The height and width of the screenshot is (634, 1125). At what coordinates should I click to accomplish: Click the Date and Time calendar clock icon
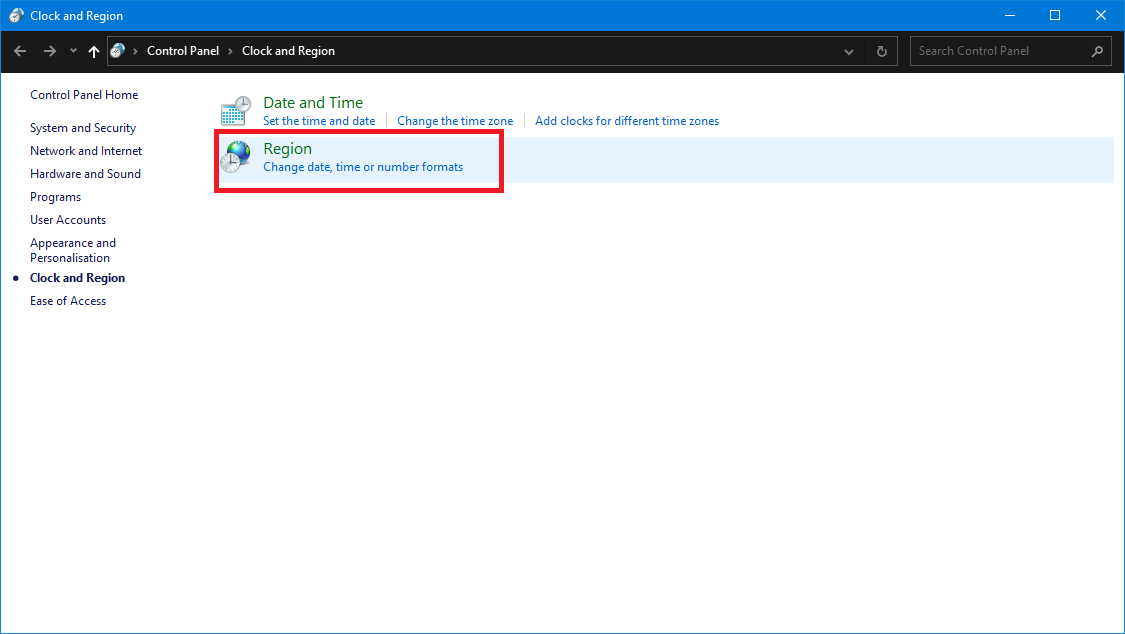(236, 111)
